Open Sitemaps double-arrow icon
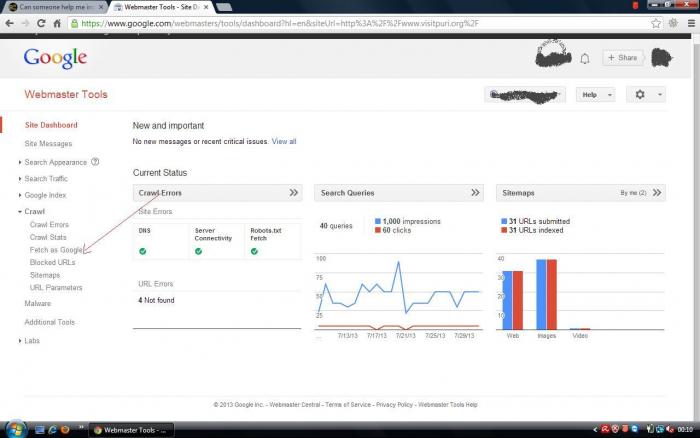This screenshot has width=700, height=438. [x=657, y=193]
